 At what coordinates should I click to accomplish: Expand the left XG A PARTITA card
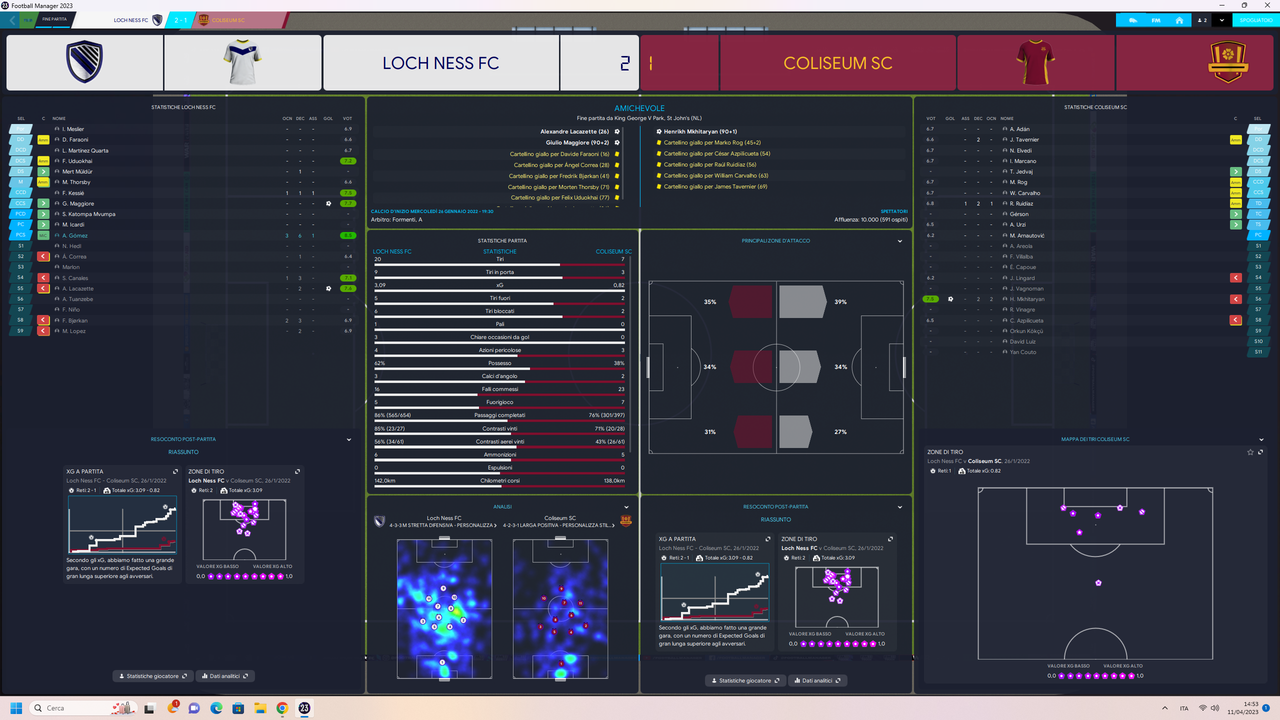tap(175, 471)
